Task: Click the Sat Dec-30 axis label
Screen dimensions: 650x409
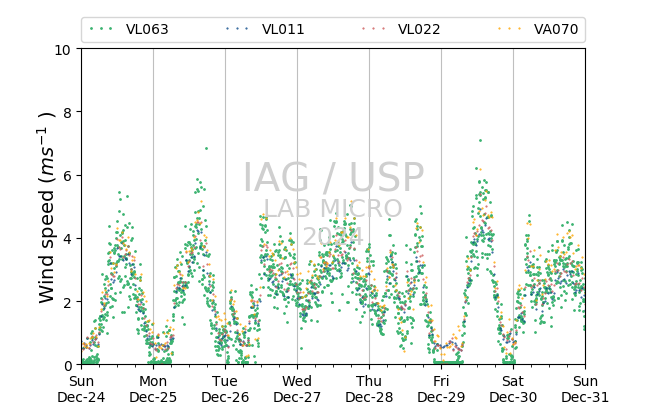Action: [x=513, y=389]
